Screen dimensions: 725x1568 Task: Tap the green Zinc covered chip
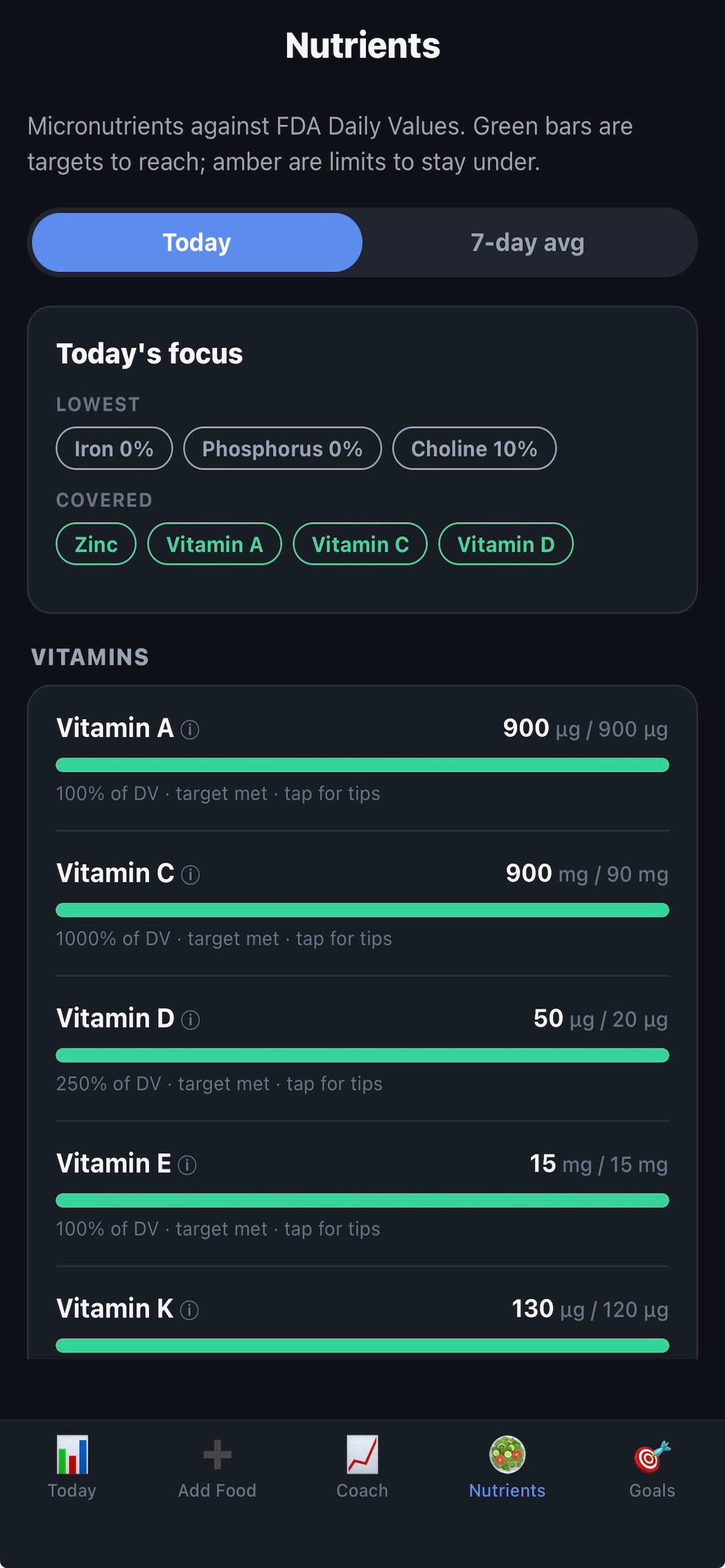point(96,544)
